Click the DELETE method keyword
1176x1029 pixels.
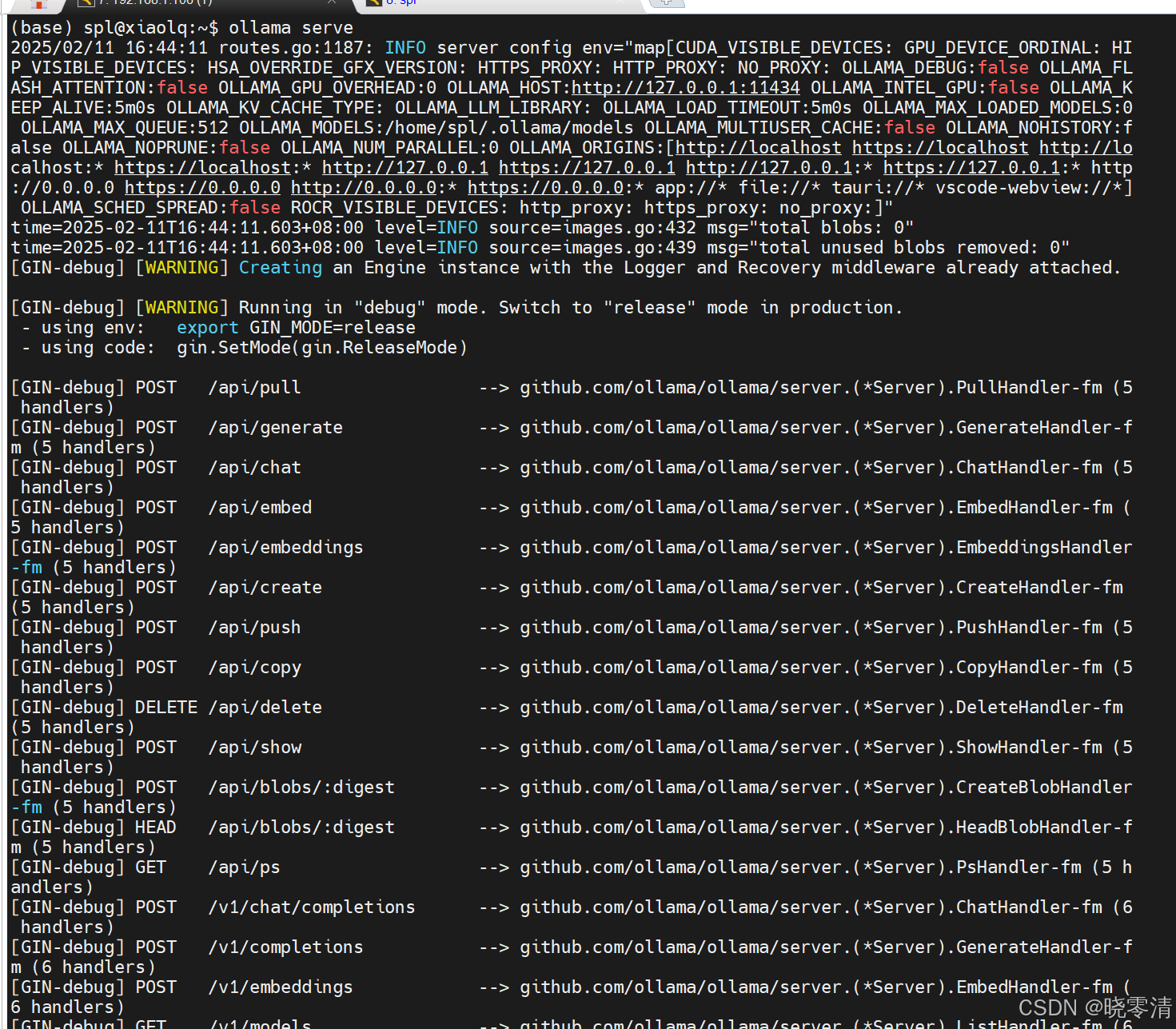[165, 708]
